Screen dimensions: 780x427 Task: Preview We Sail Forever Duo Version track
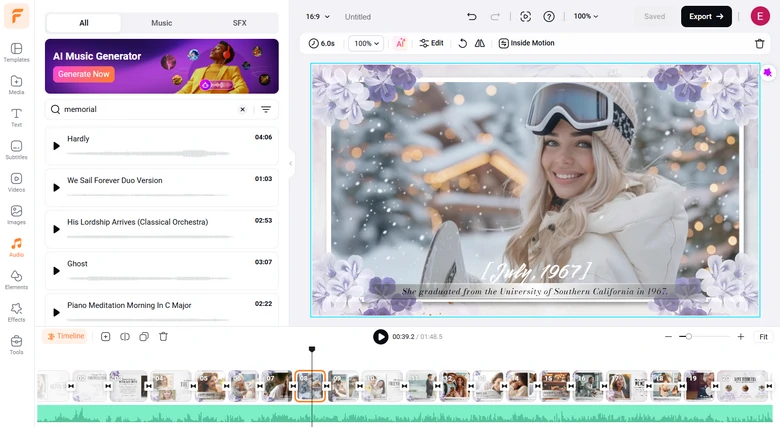56,188
